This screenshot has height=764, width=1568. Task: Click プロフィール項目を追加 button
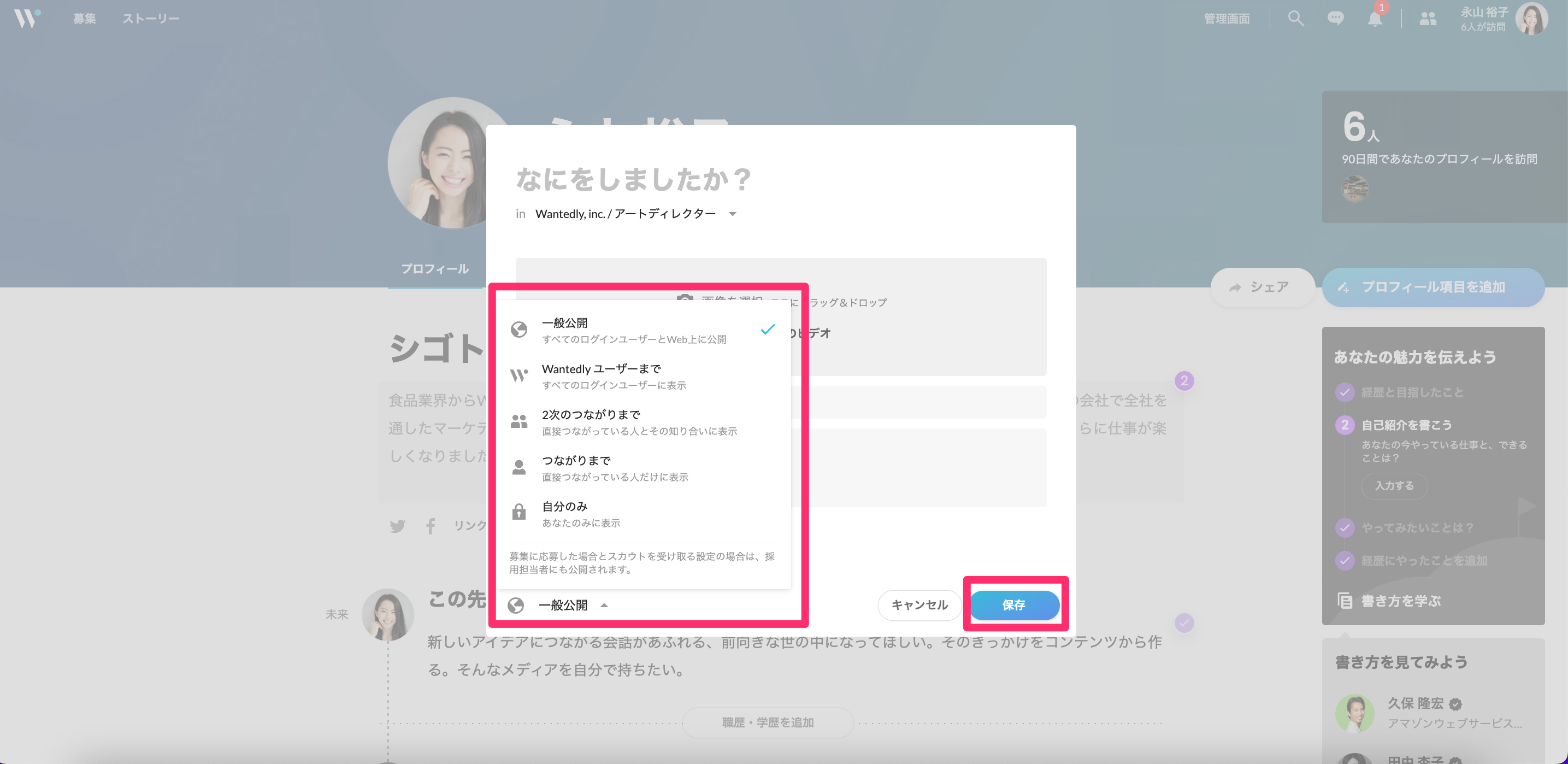tap(1433, 287)
